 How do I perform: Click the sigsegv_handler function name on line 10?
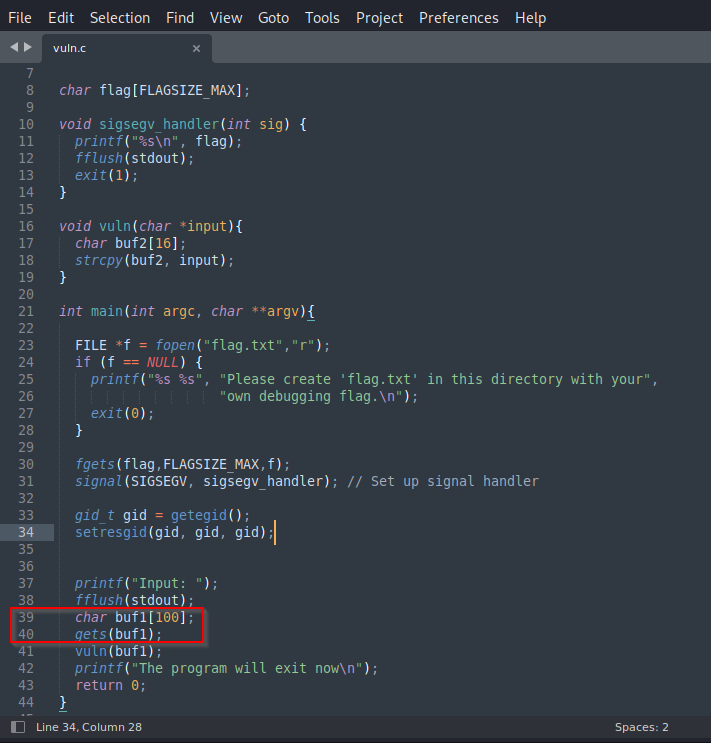159,125
